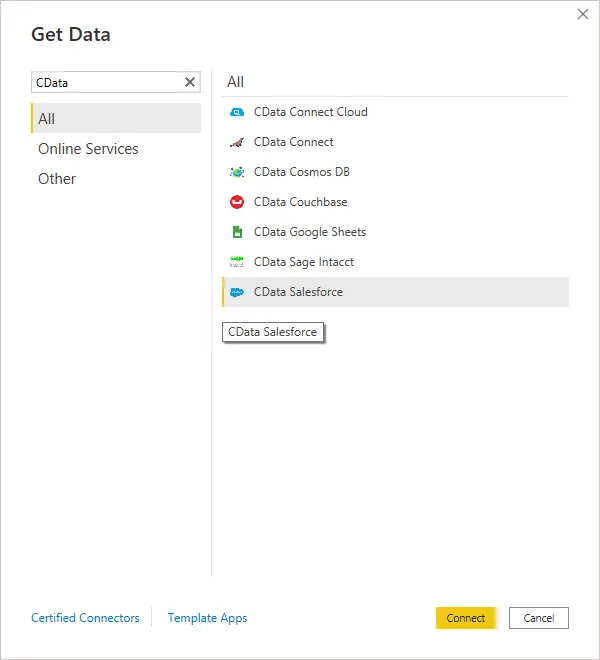Click the CData Connect connector icon
Screen dimensions: 600x660
pos(237,142)
